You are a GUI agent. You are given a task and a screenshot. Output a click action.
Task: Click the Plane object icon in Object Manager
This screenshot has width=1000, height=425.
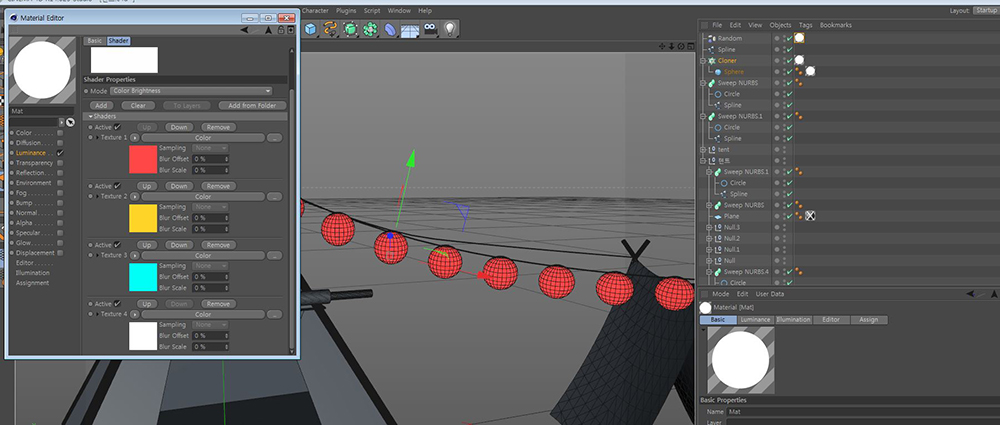point(717,216)
